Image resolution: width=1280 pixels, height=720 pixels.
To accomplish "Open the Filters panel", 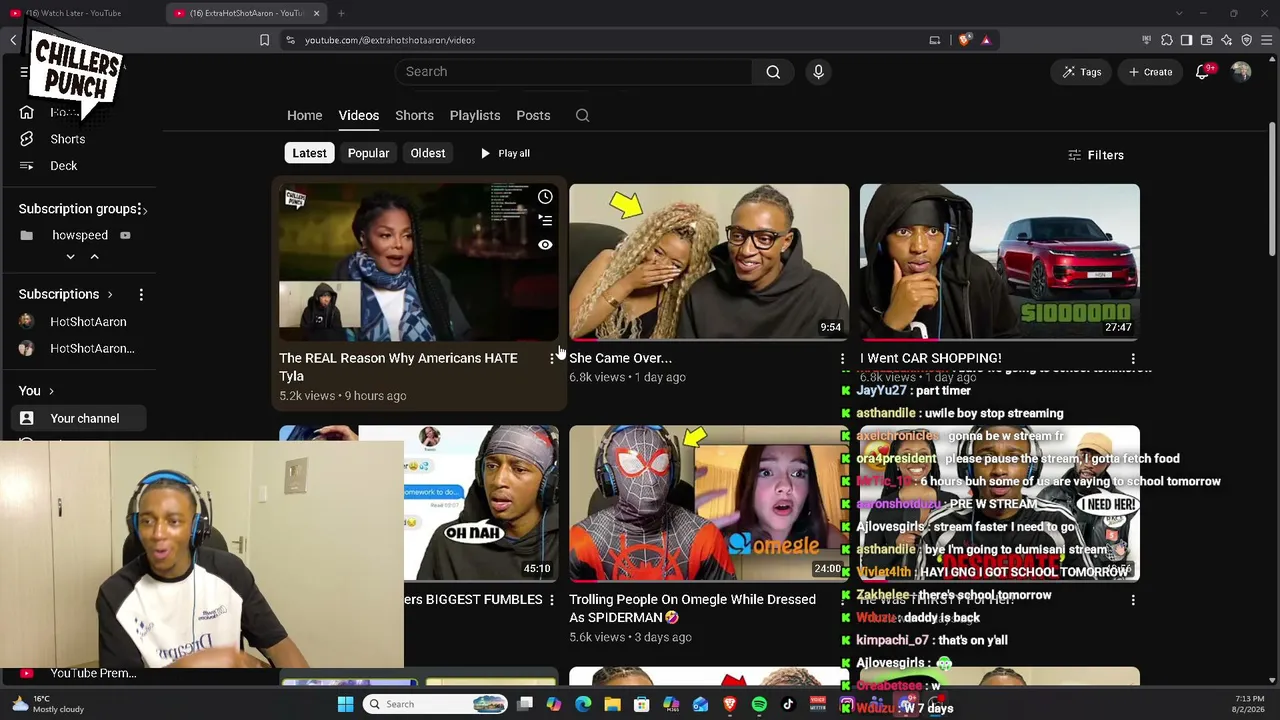I will point(1096,155).
